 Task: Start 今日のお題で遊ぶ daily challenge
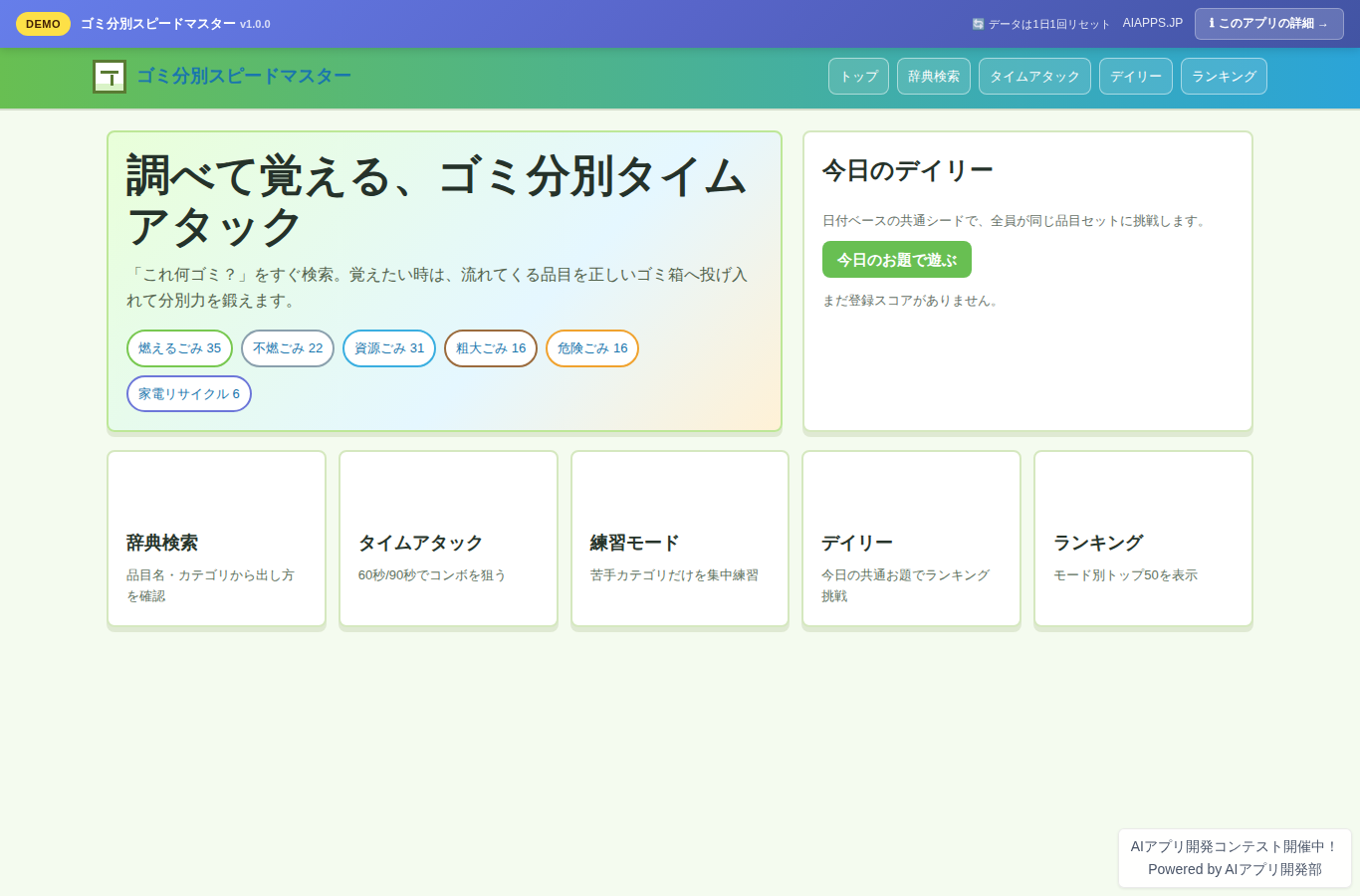(897, 260)
